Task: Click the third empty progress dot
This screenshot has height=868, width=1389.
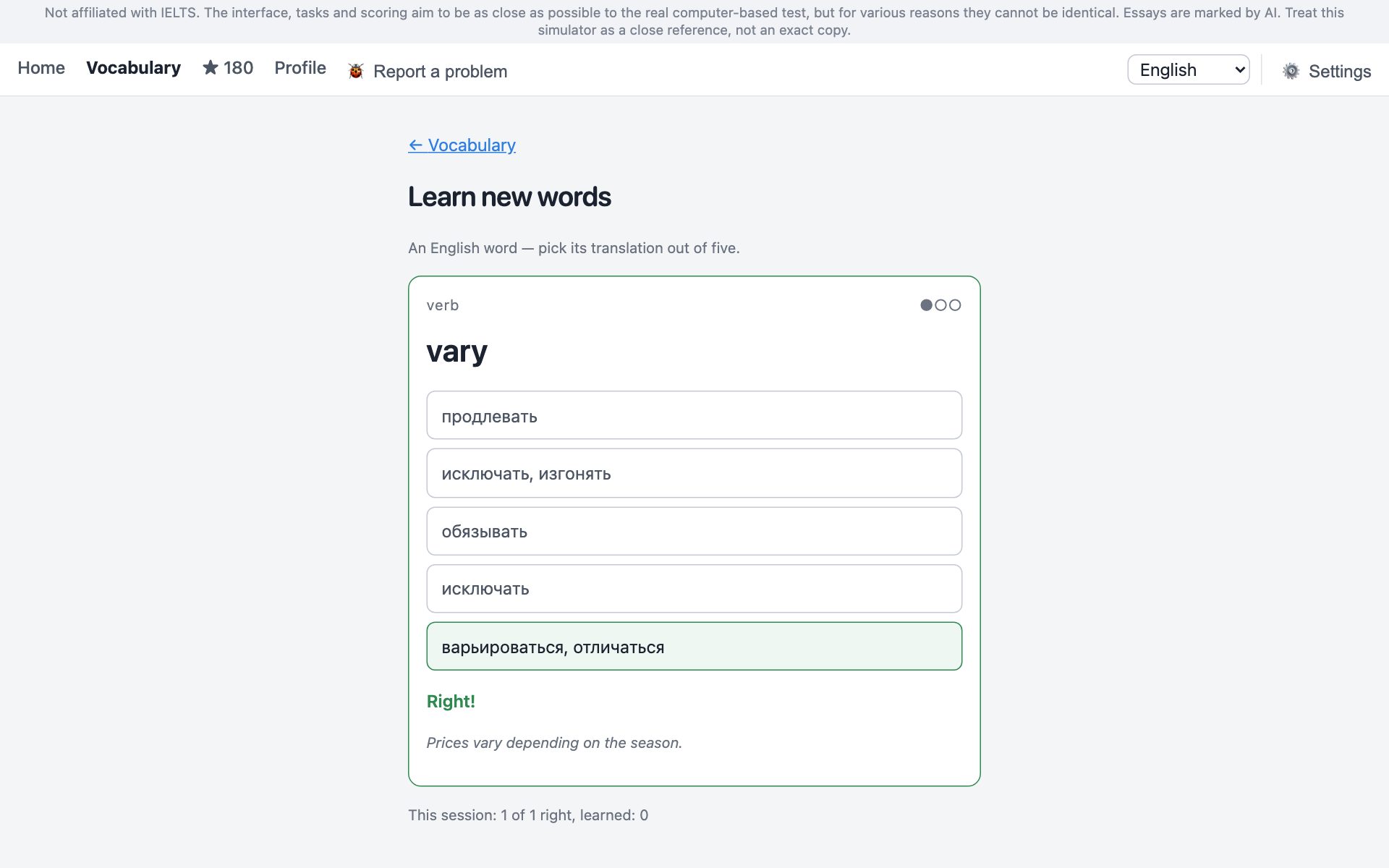Action: 955,305
